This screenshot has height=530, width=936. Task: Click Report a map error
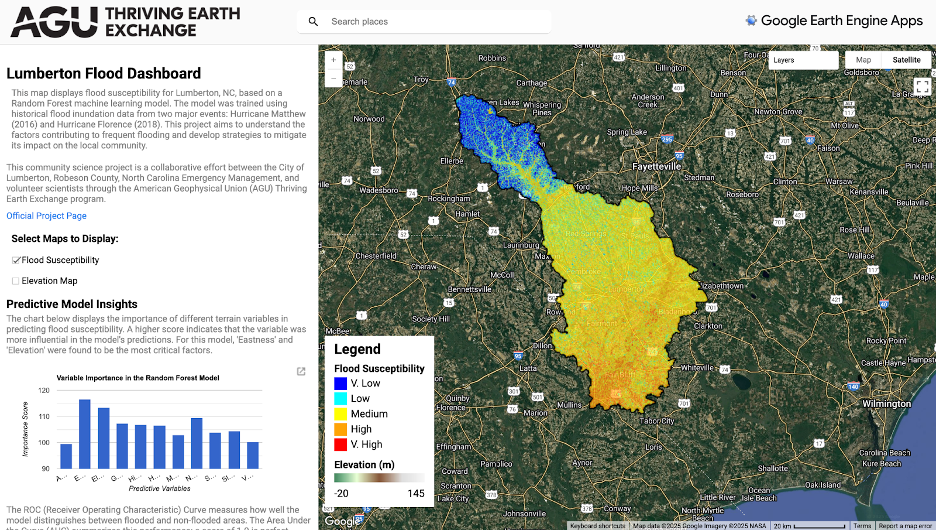tap(906, 525)
